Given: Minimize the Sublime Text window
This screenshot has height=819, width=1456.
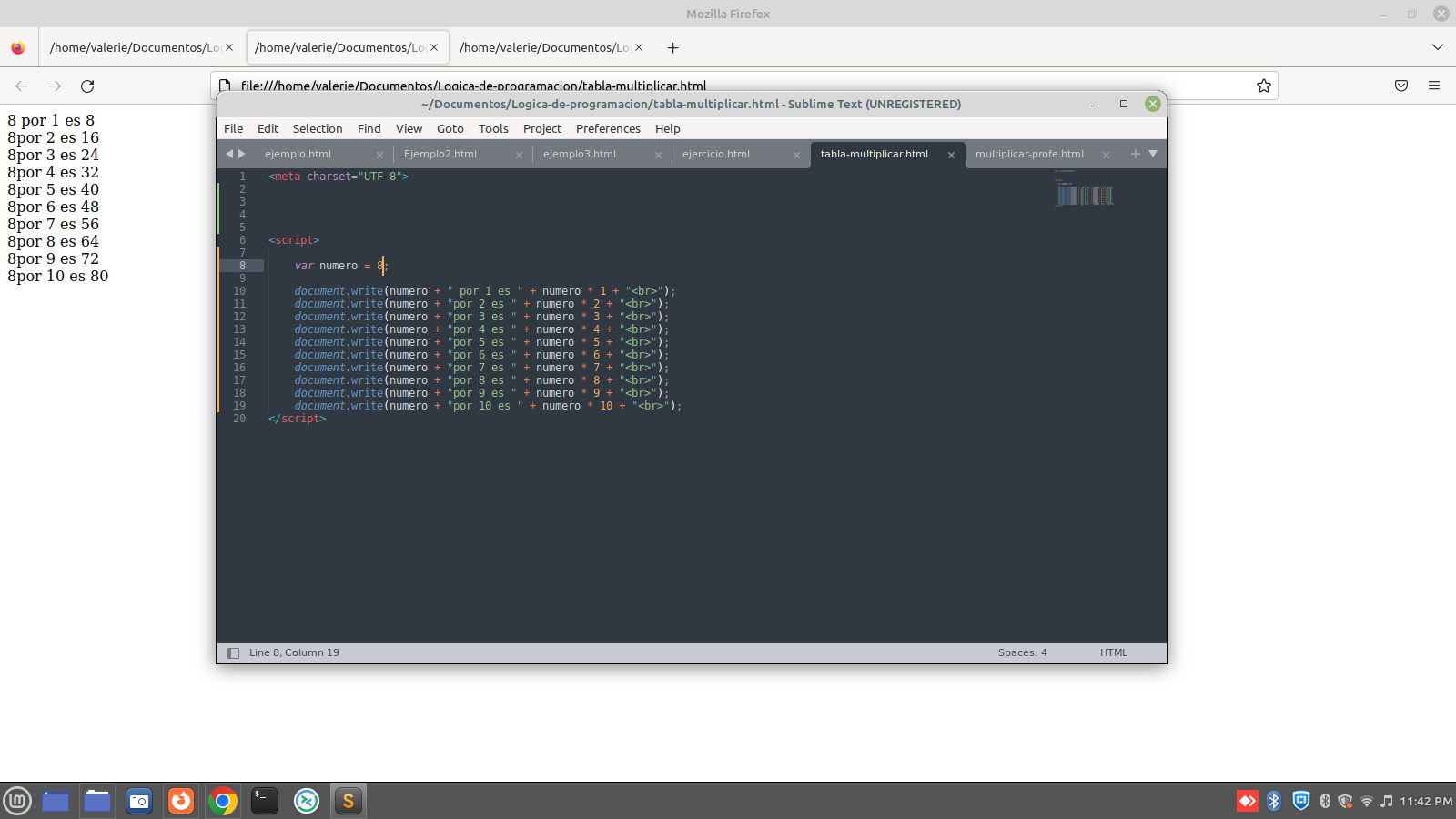Looking at the screenshot, I should click(x=1095, y=104).
